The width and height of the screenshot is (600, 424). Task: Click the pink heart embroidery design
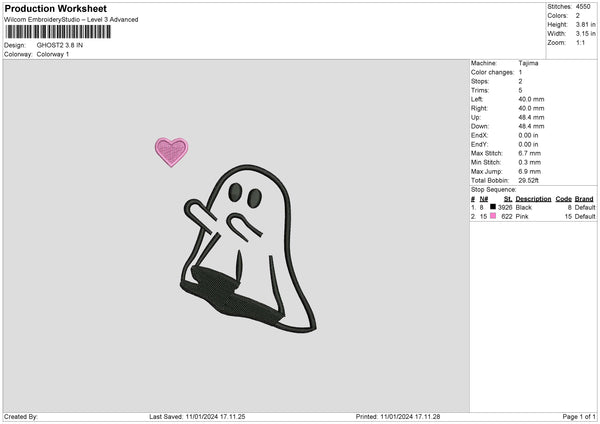click(171, 152)
